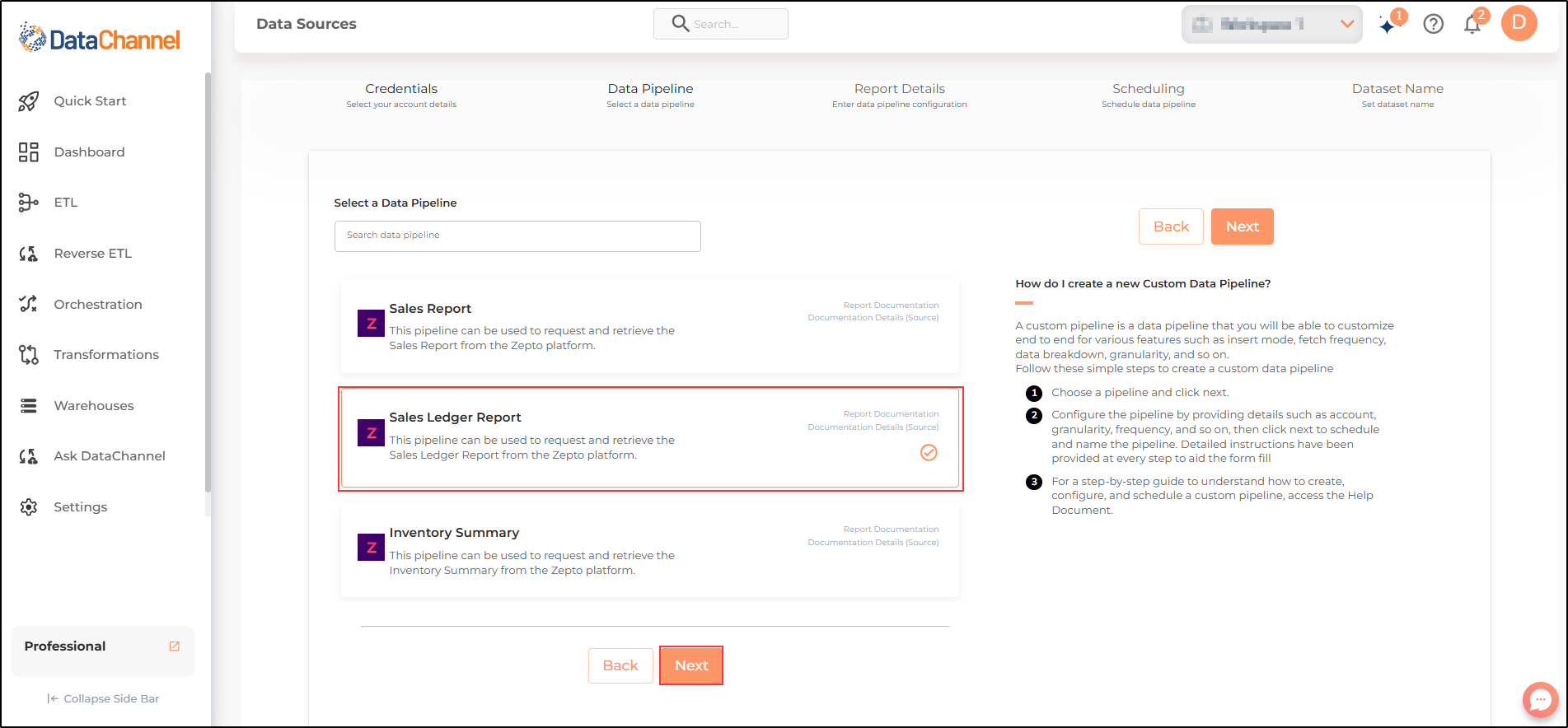Go to the Dataset Name step
1568x728 pixels.
click(x=1397, y=96)
